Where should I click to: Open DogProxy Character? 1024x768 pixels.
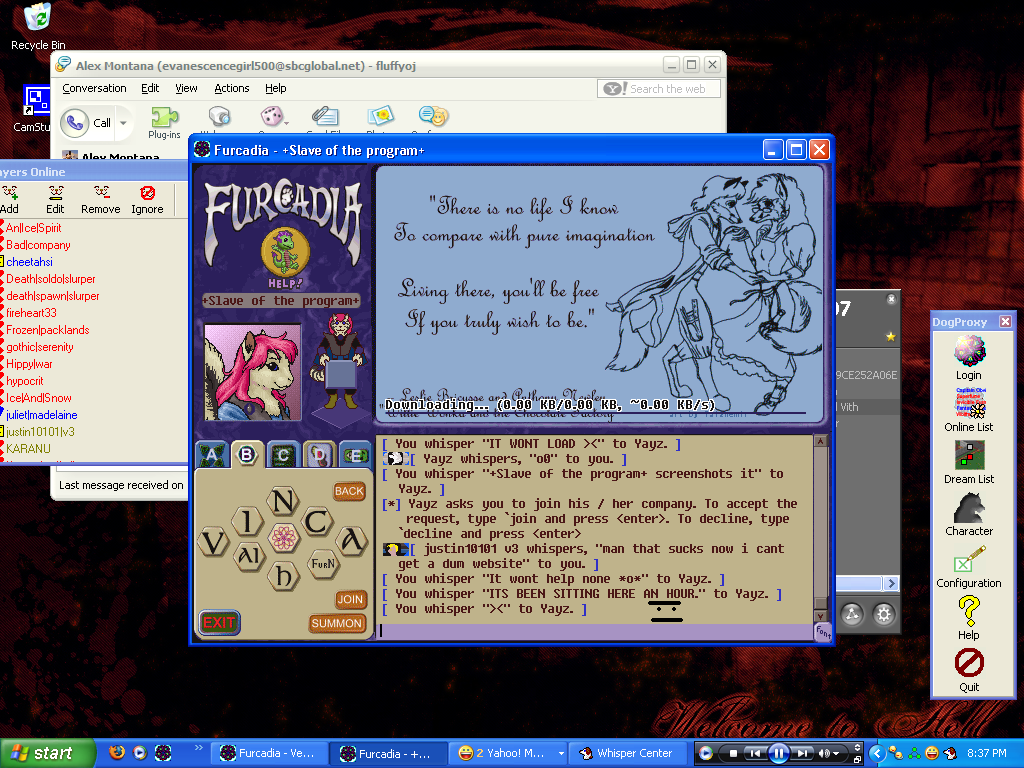coord(968,514)
